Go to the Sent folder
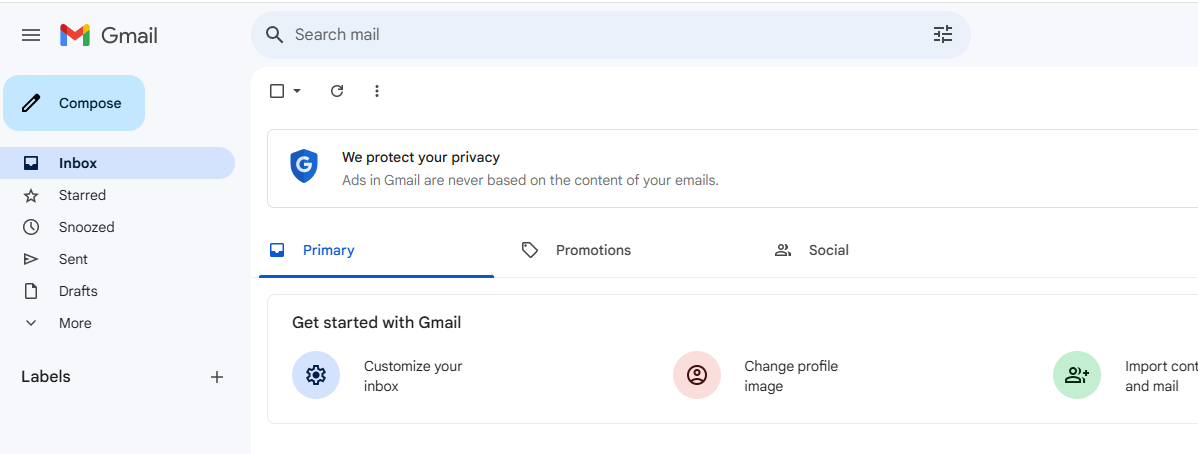This screenshot has width=1198, height=454. point(73,259)
